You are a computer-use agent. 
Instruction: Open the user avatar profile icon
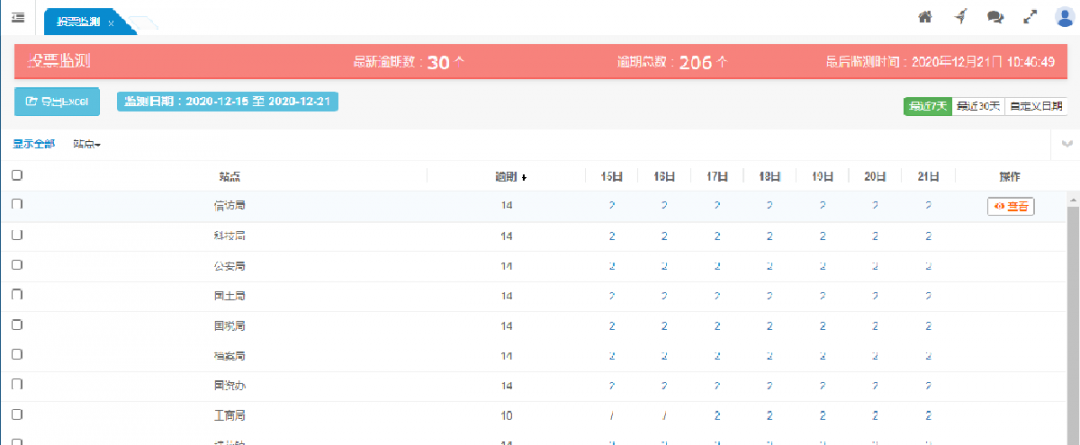[1064, 16]
